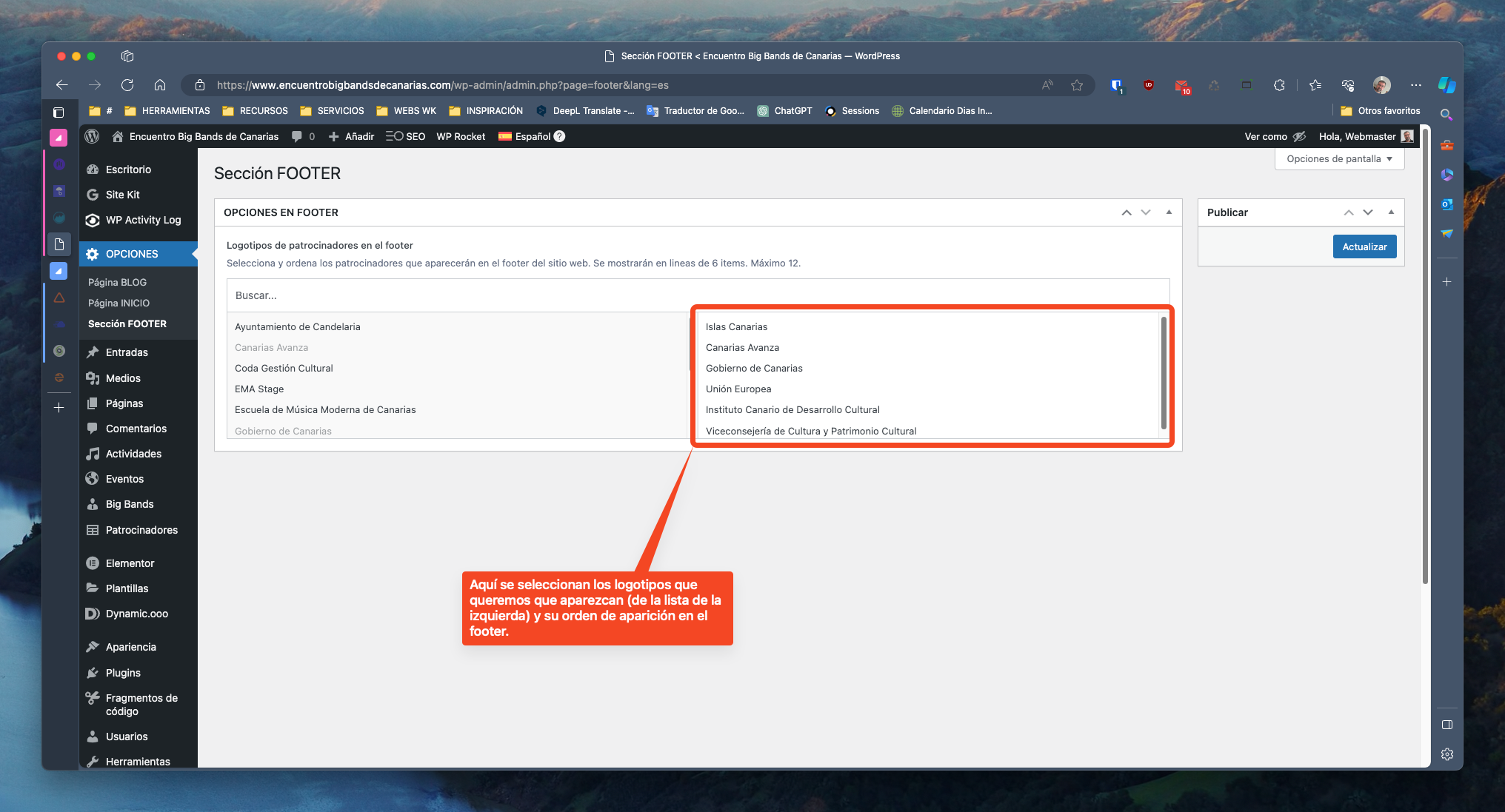1505x812 pixels.
Task: Move Publicar panel down
Action: pos(1368,212)
